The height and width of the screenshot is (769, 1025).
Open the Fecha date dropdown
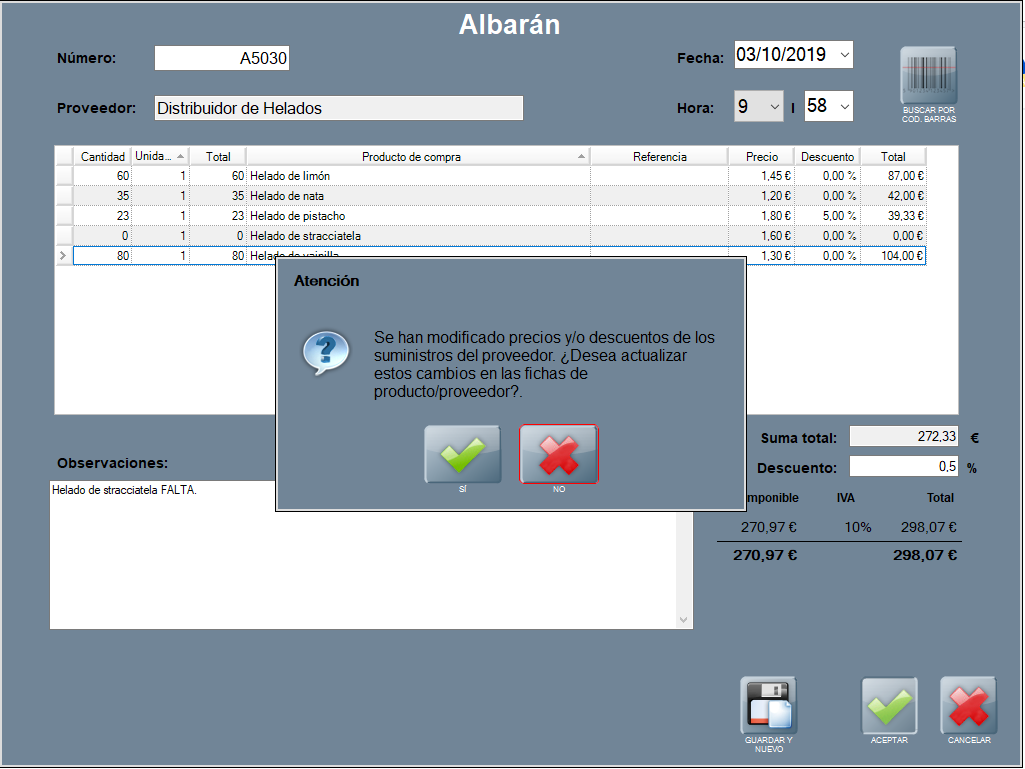point(844,55)
